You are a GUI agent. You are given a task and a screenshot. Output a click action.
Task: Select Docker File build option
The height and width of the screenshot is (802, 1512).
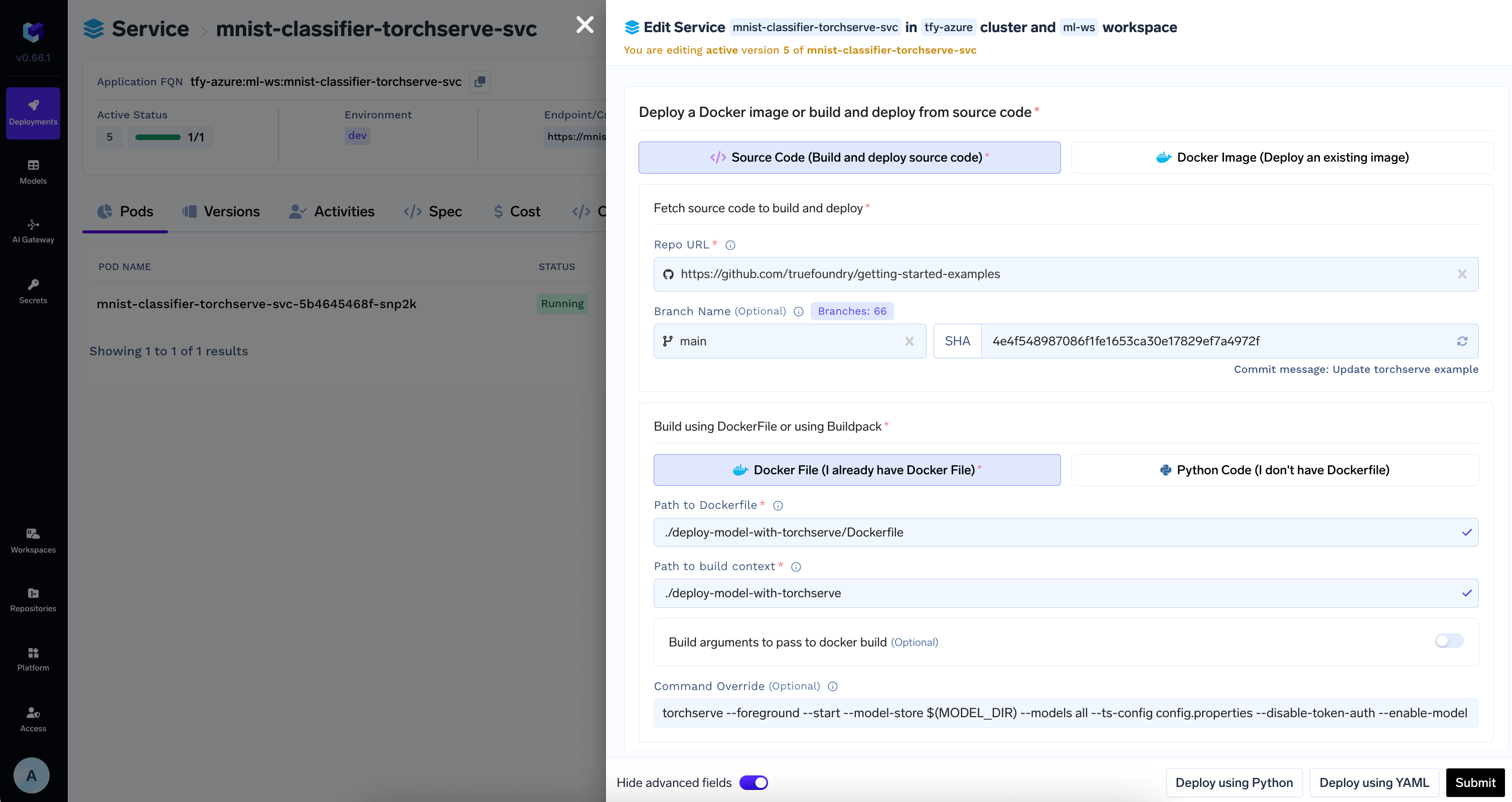857,470
